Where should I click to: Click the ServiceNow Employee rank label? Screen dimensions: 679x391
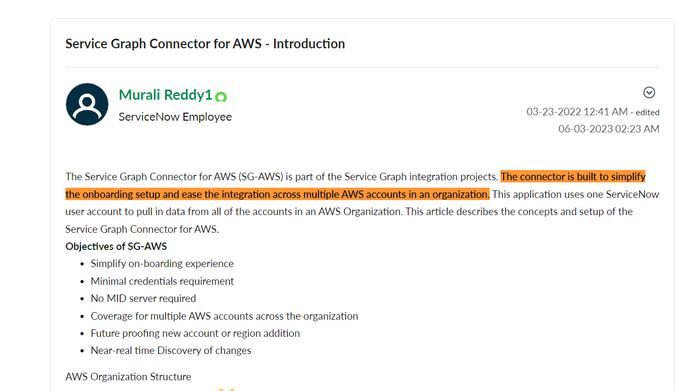[175, 117]
